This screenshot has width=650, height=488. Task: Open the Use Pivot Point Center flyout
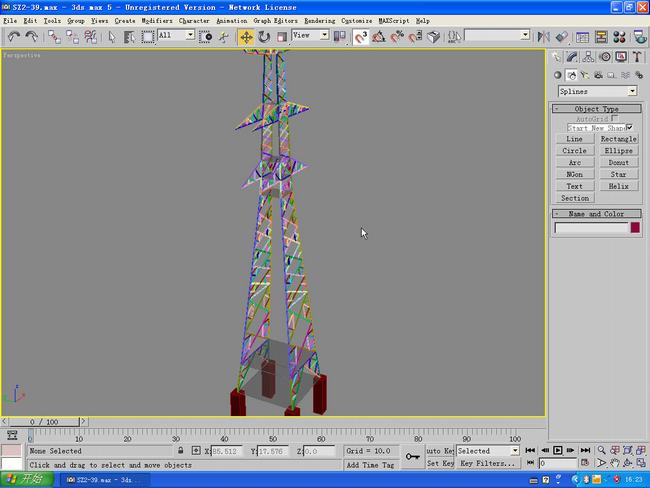pos(340,37)
